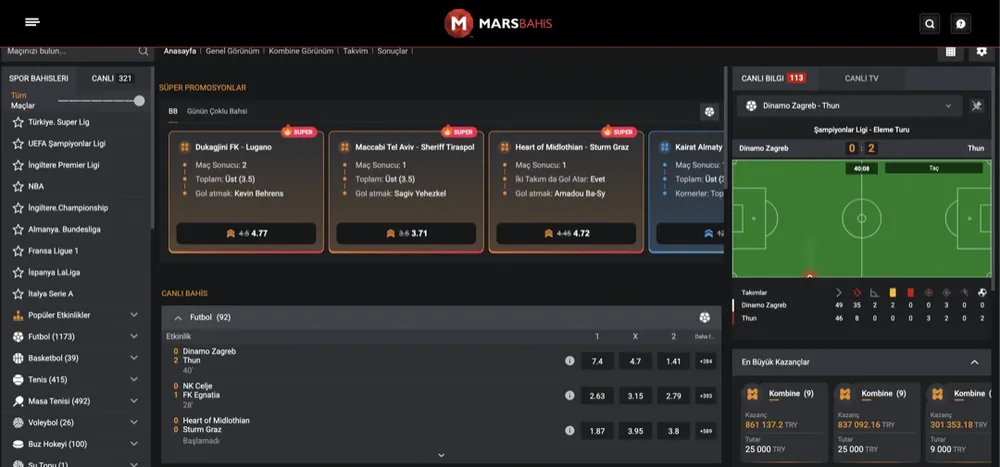Star the İngiltere Championship league
Screen dimensions: 1000x467
point(18,208)
